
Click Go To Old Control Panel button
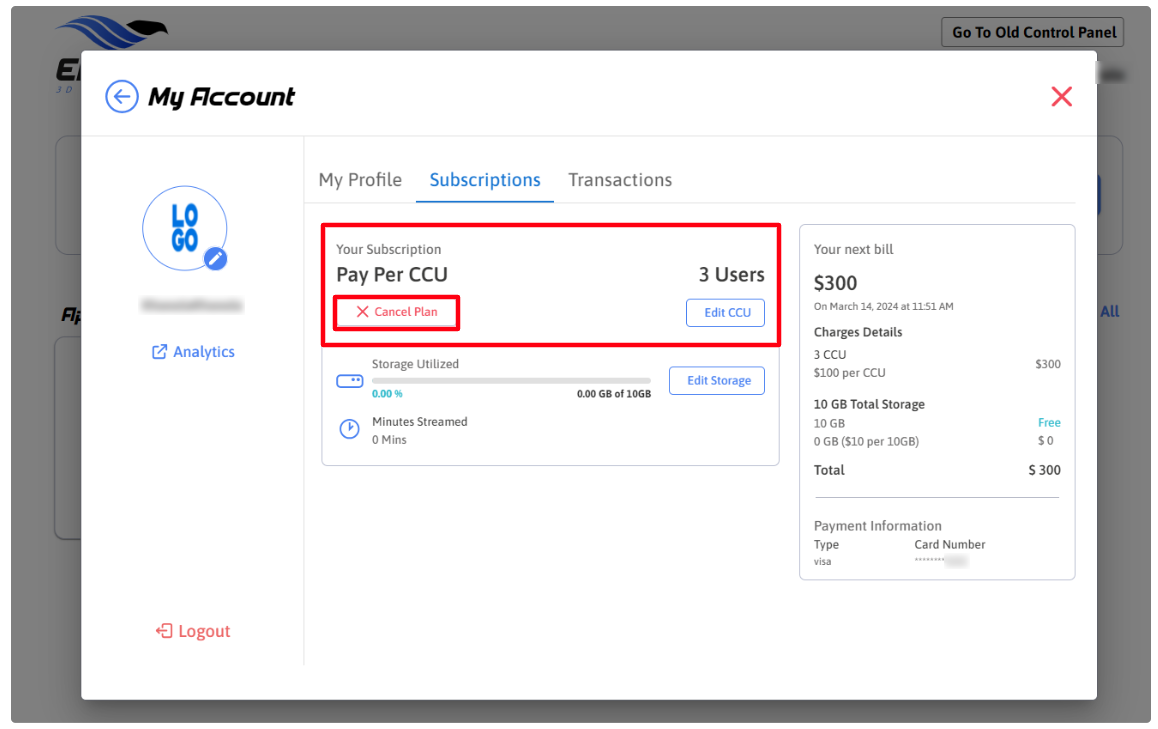point(1033,32)
